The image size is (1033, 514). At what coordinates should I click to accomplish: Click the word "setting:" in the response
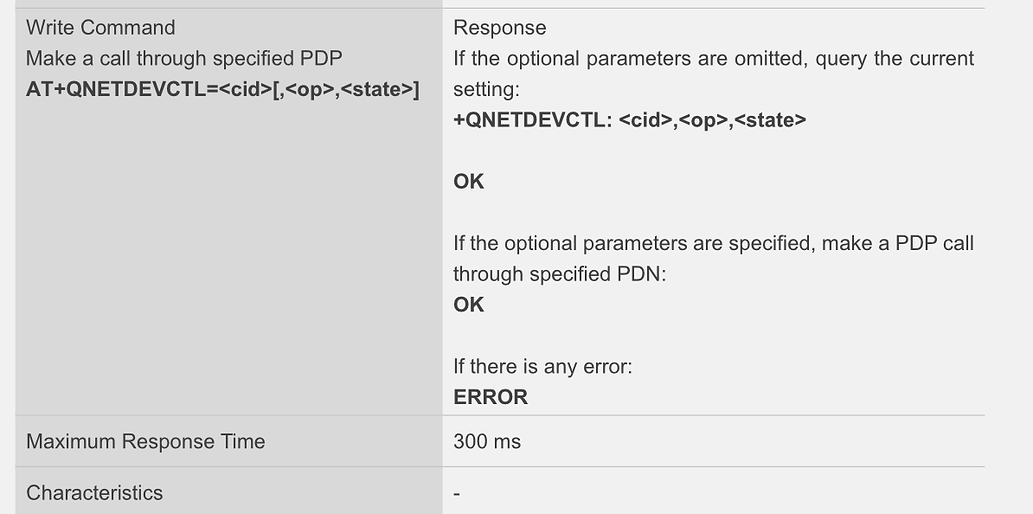click(486, 90)
